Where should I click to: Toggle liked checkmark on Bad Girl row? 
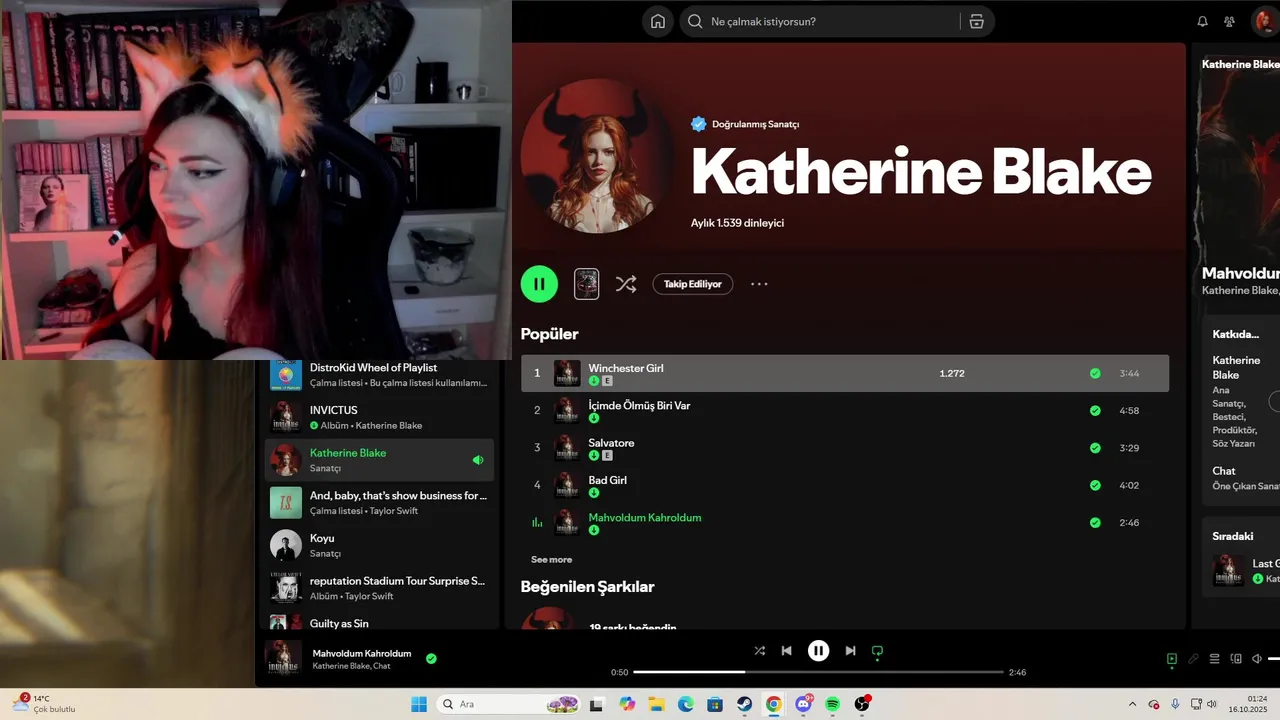click(1095, 485)
